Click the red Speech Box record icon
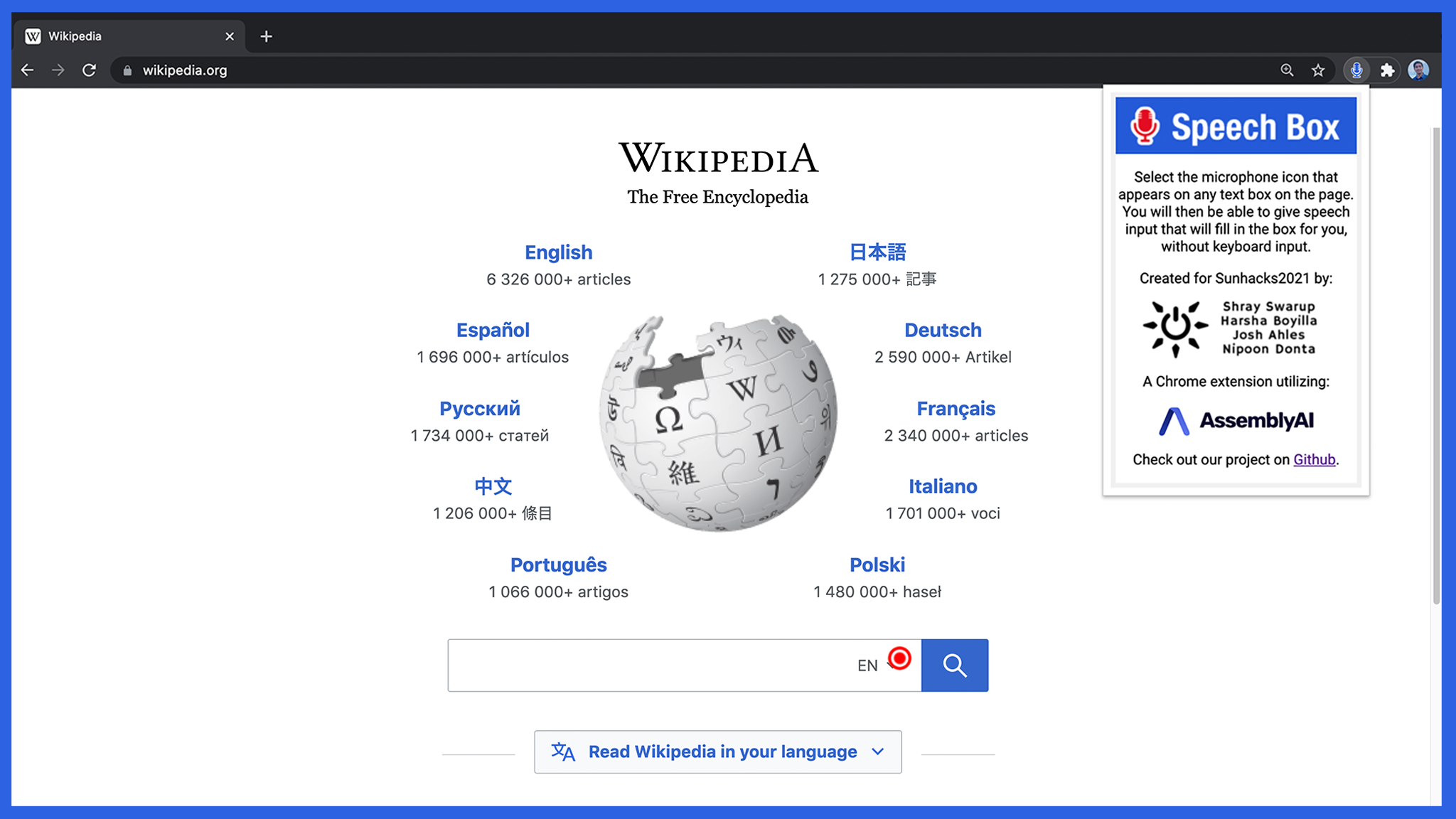This screenshot has width=1456, height=819. [899, 658]
